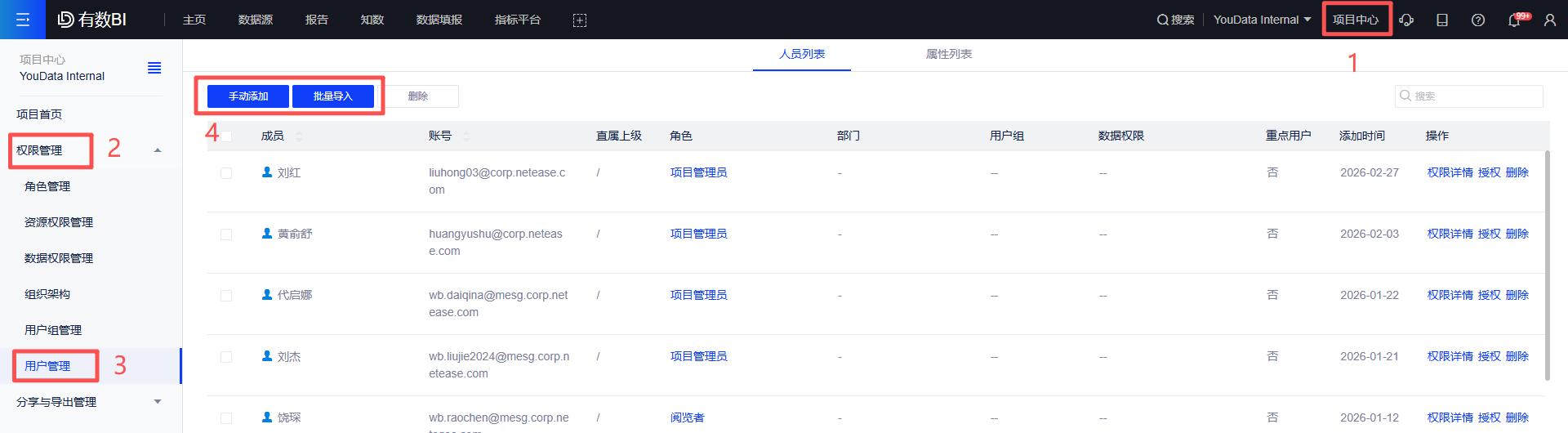Expand the 分享与导出管理 section
The width and height of the screenshot is (1568, 433).
point(158,402)
